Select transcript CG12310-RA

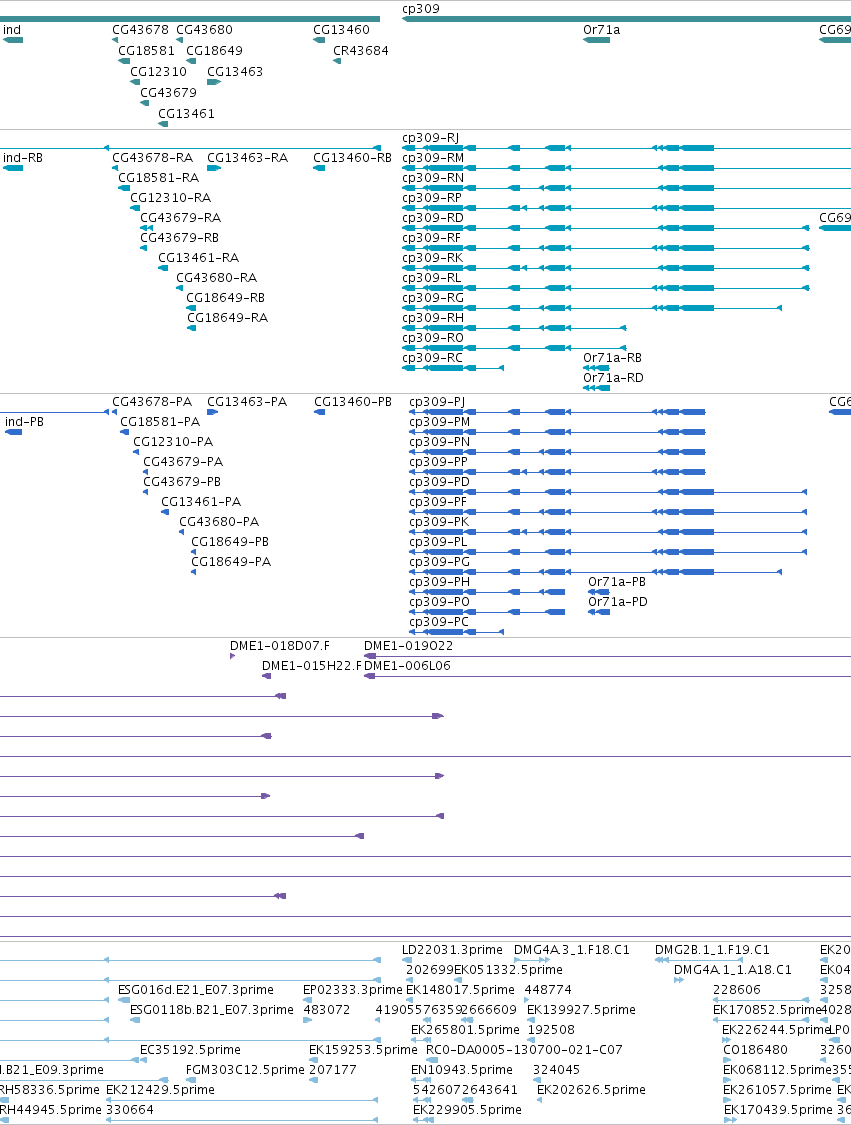click(x=171, y=197)
